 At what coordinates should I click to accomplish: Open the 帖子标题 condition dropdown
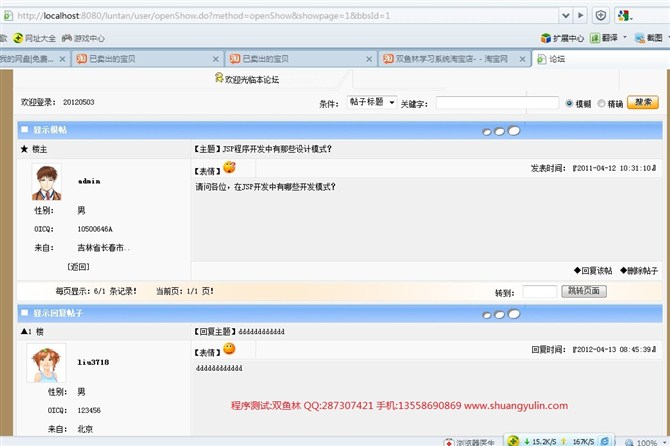(371, 102)
